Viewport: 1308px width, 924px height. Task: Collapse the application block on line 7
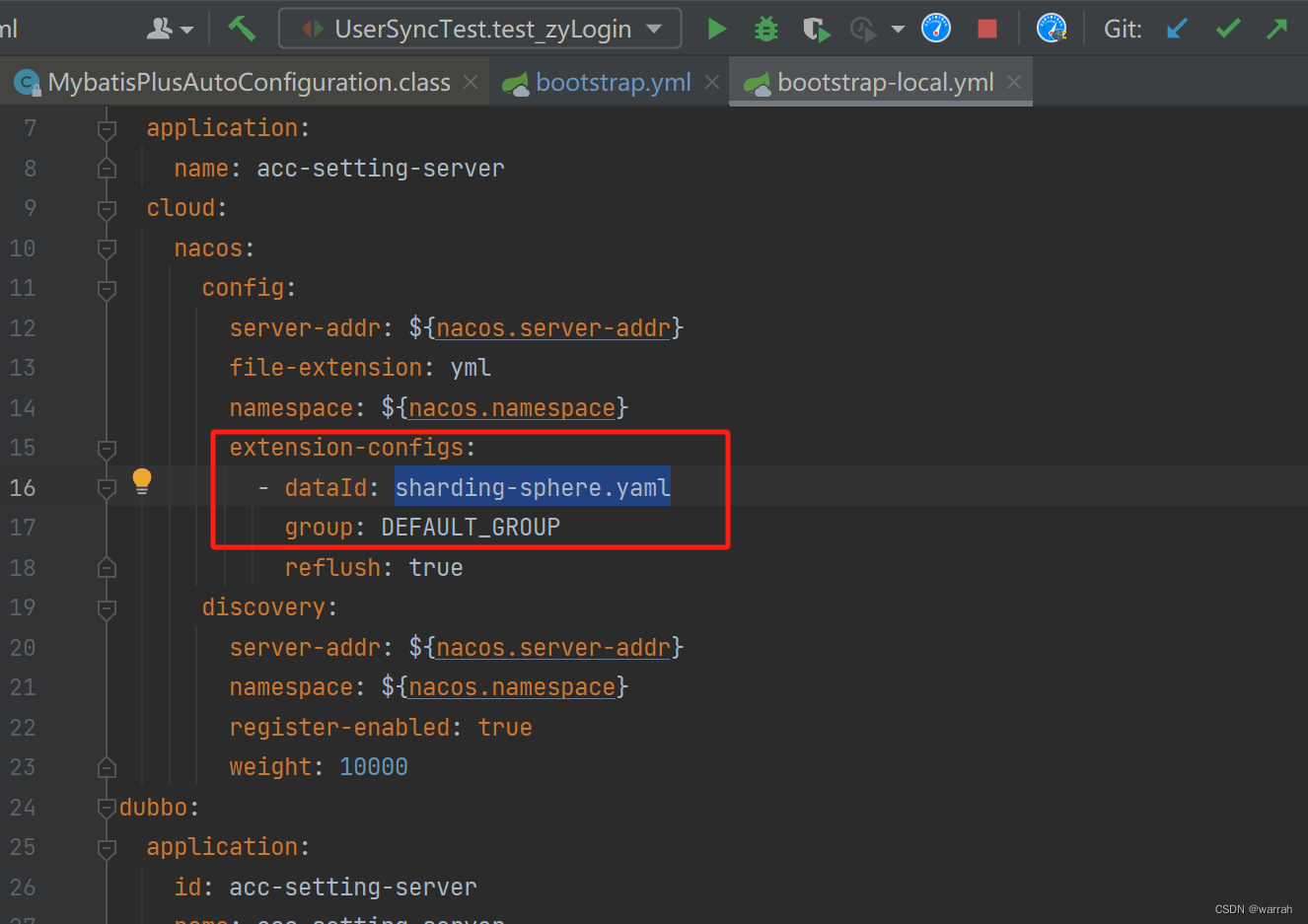pos(107,129)
